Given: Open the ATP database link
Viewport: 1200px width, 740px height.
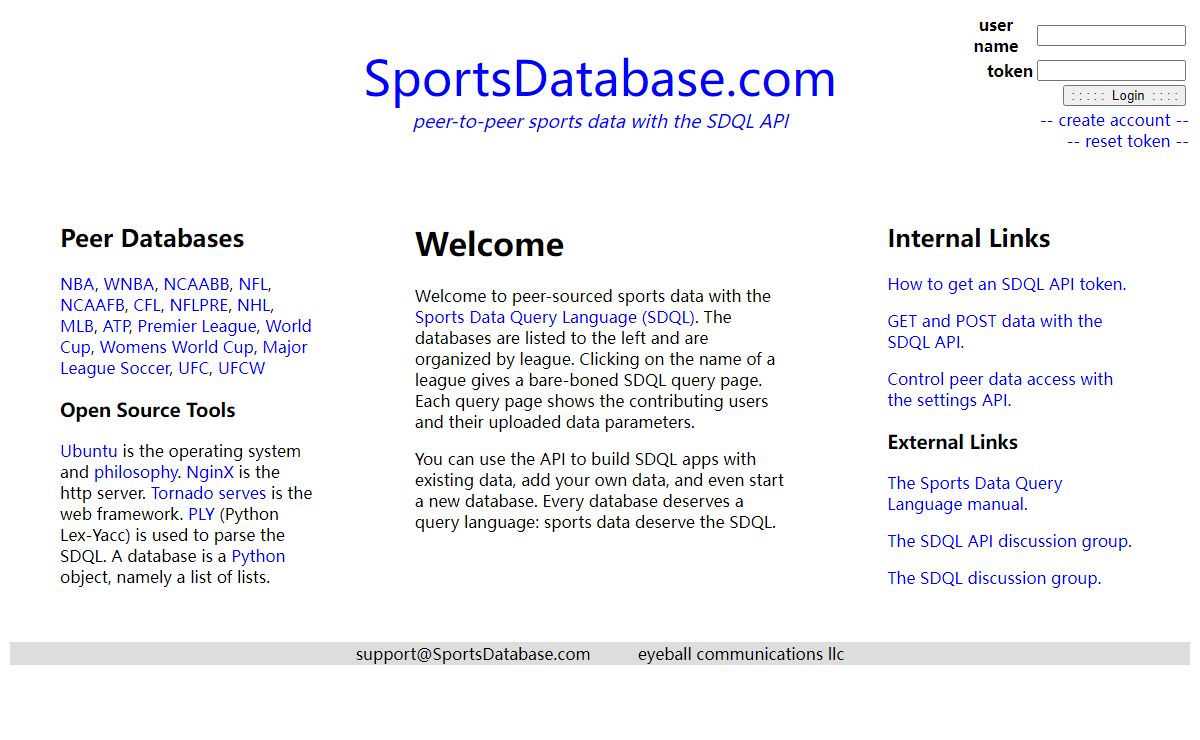Looking at the screenshot, I should [116, 326].
